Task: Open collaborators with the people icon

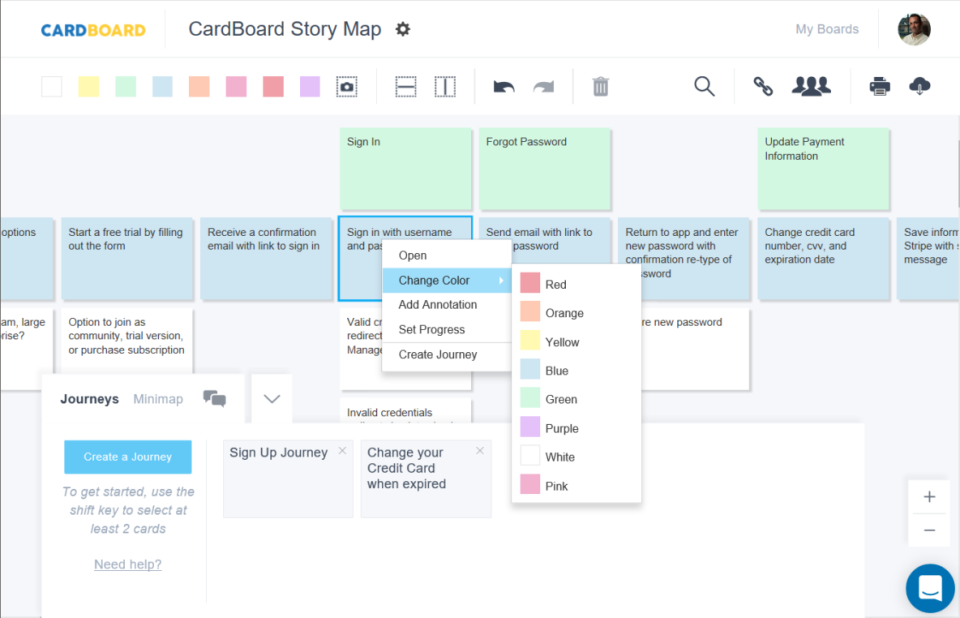Action: [811, 87]
